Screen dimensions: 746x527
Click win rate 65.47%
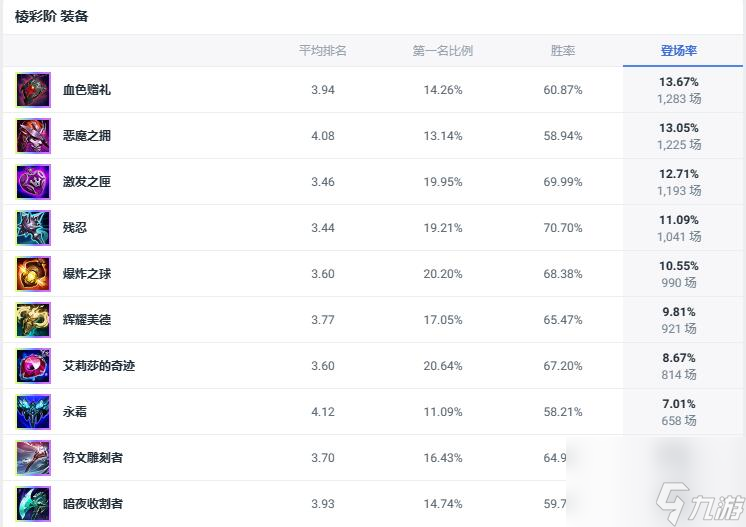[563, 320]
